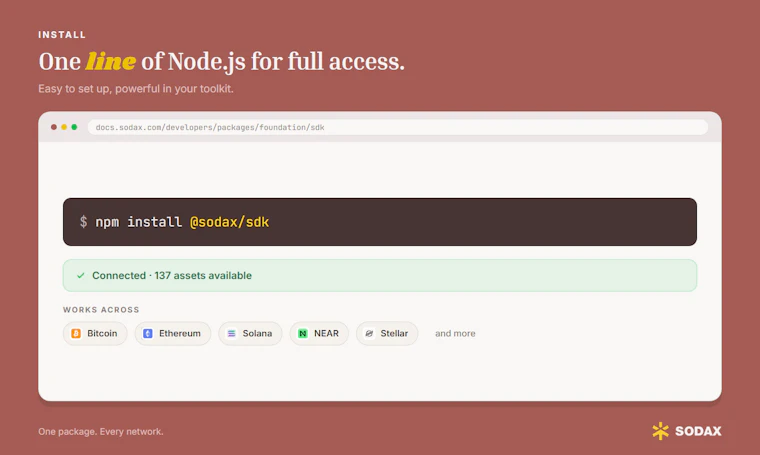
Task: Click the 'INSTALL' heading label
Action: point(62,35)
